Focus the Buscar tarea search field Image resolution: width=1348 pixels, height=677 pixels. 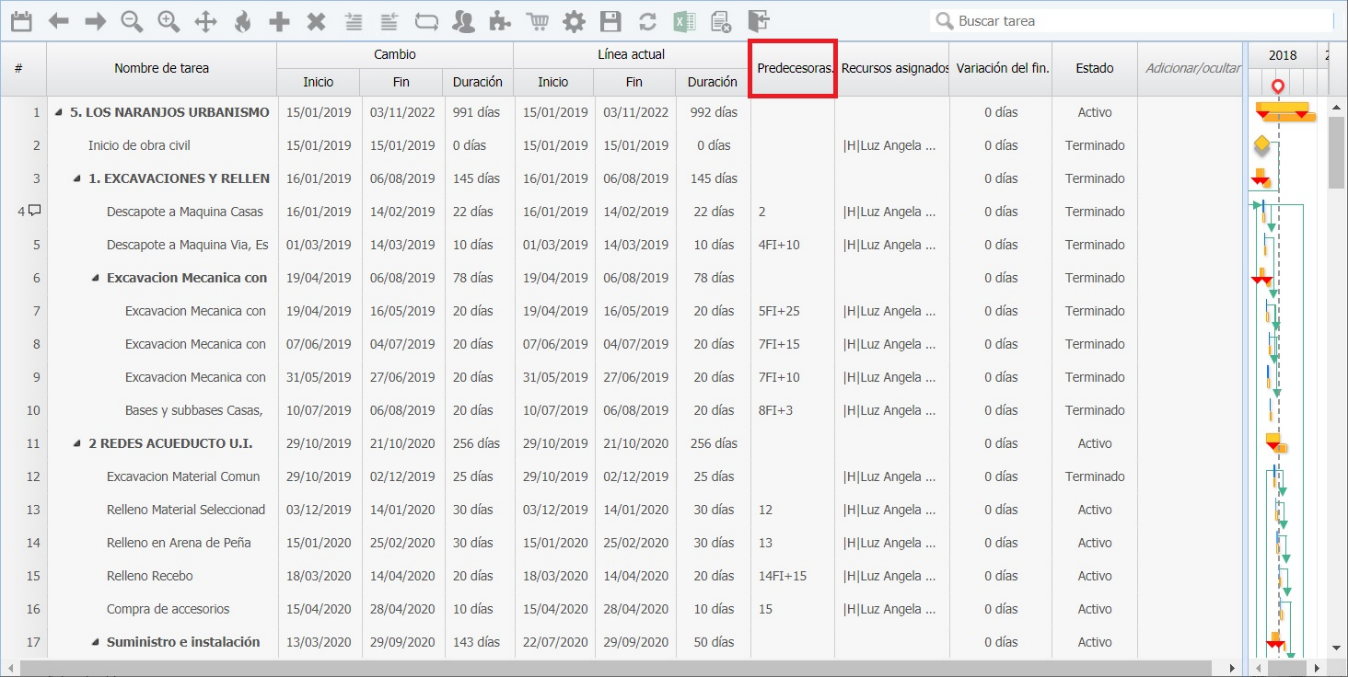tap(1130, 21)
